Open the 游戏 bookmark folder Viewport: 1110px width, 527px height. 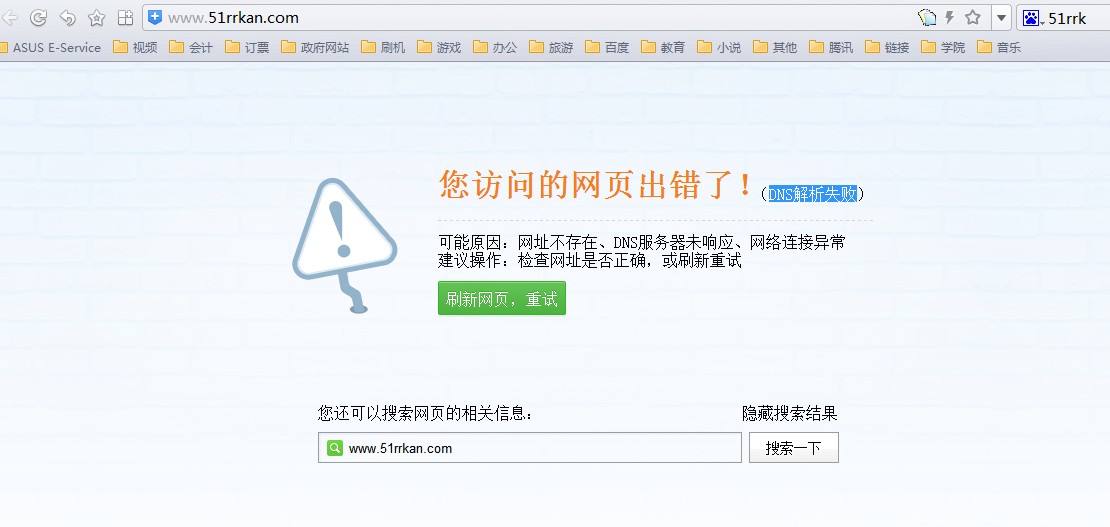pos(439,47)
